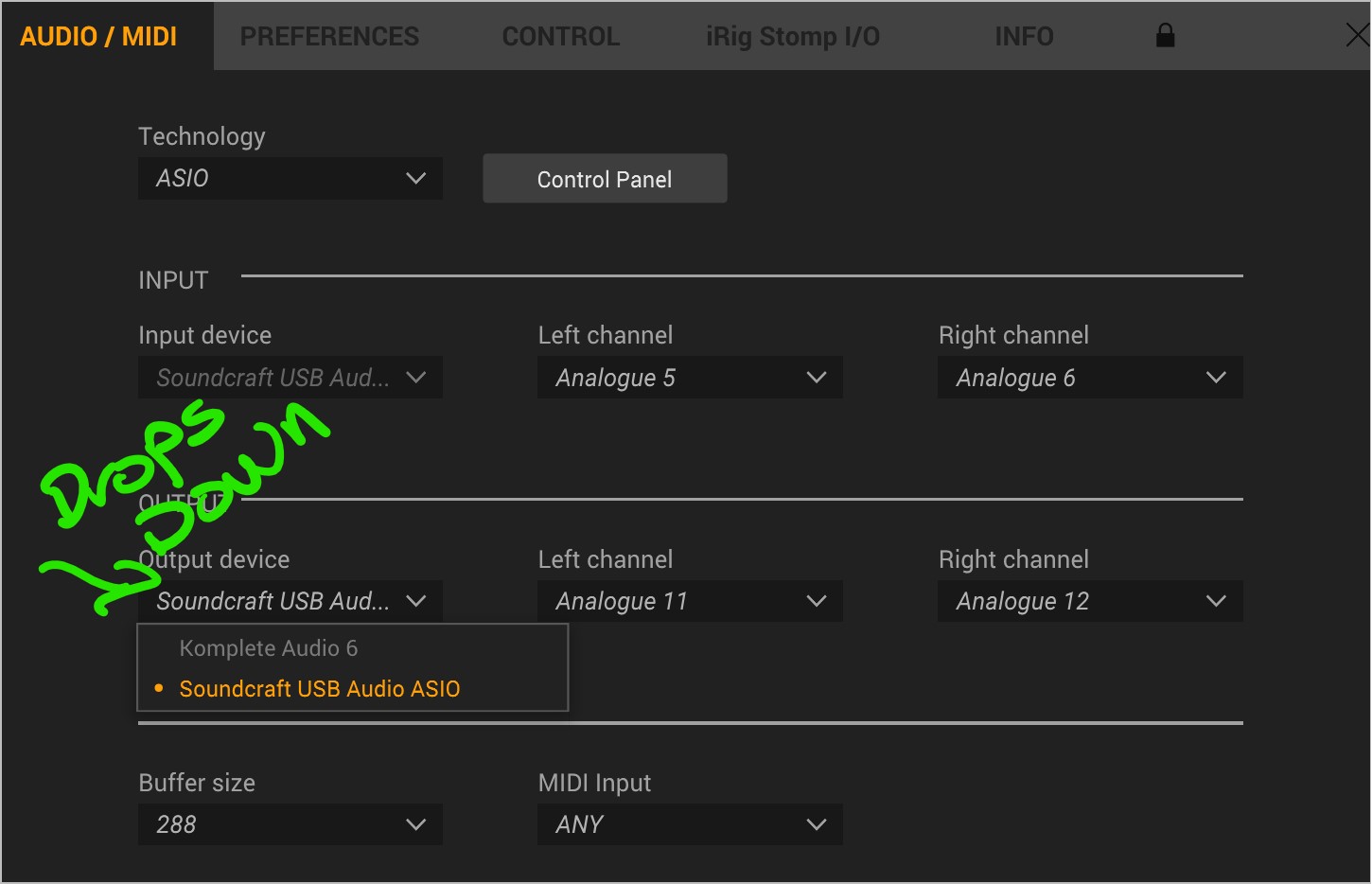This screenshot has width=1372, height=884.
Task: Click the Technology dropdown chevron arrow
Action: click(x=415, y=179)
